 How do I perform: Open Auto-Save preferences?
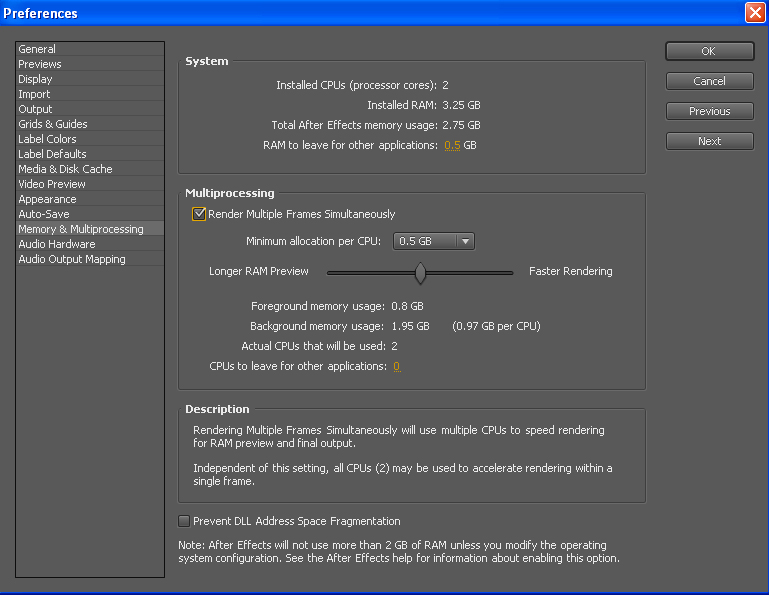[90, 214]
